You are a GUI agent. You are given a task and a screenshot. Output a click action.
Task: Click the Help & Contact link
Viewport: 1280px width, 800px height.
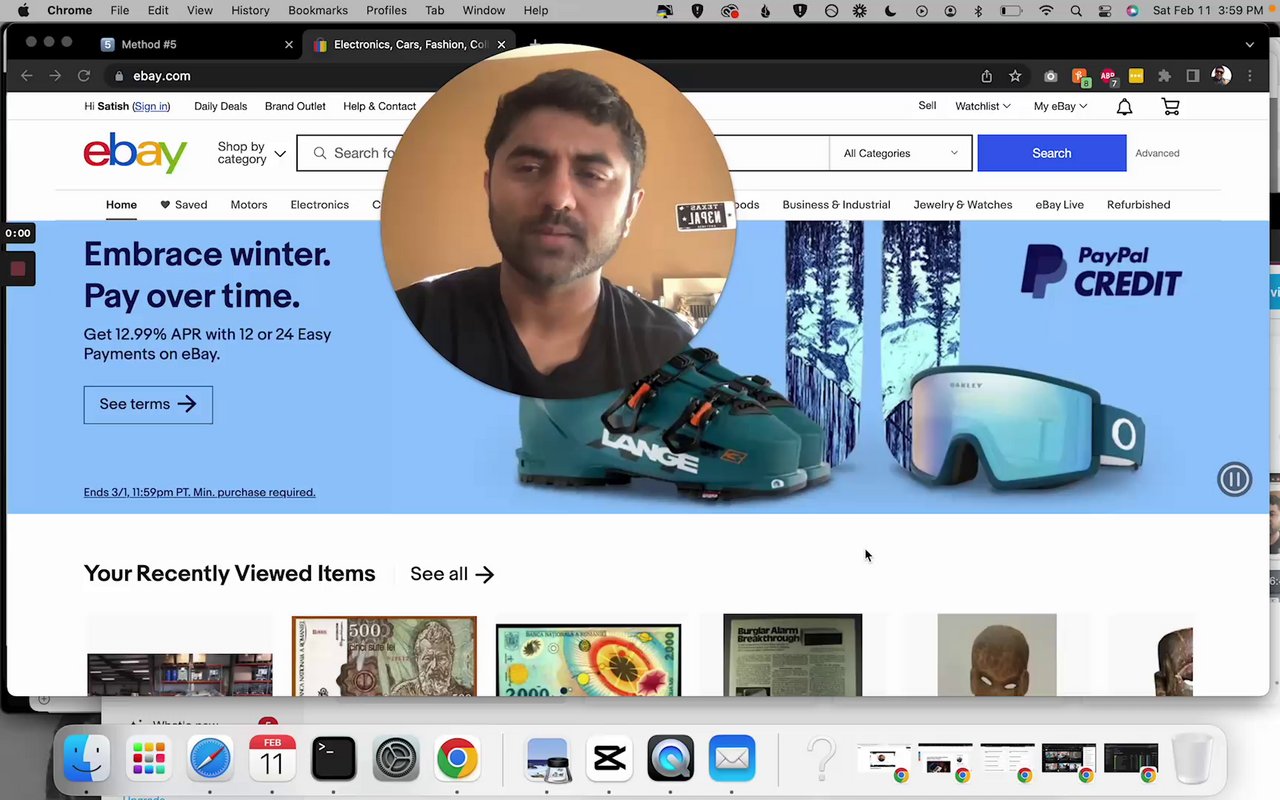[x=379, y=106]
